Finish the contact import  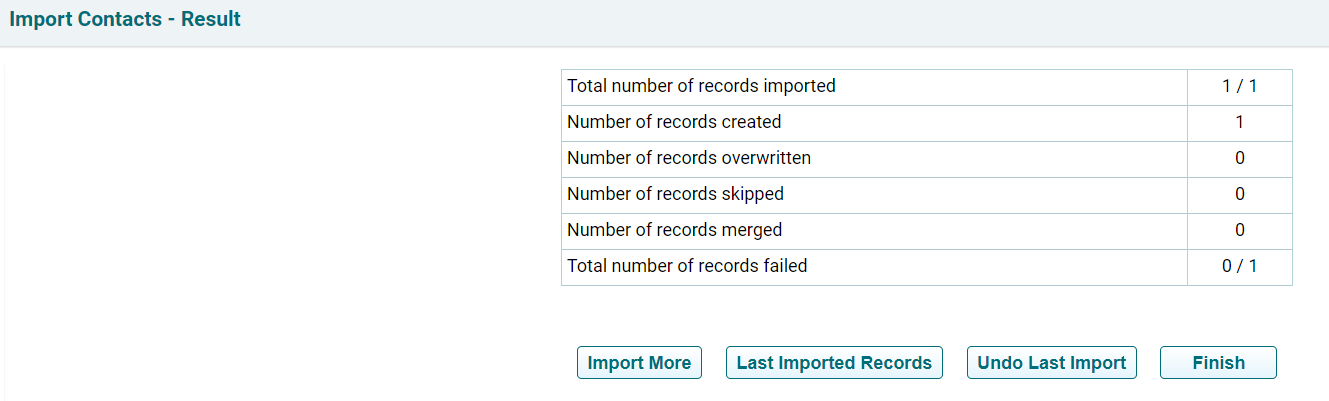[x=1218, y=363]
